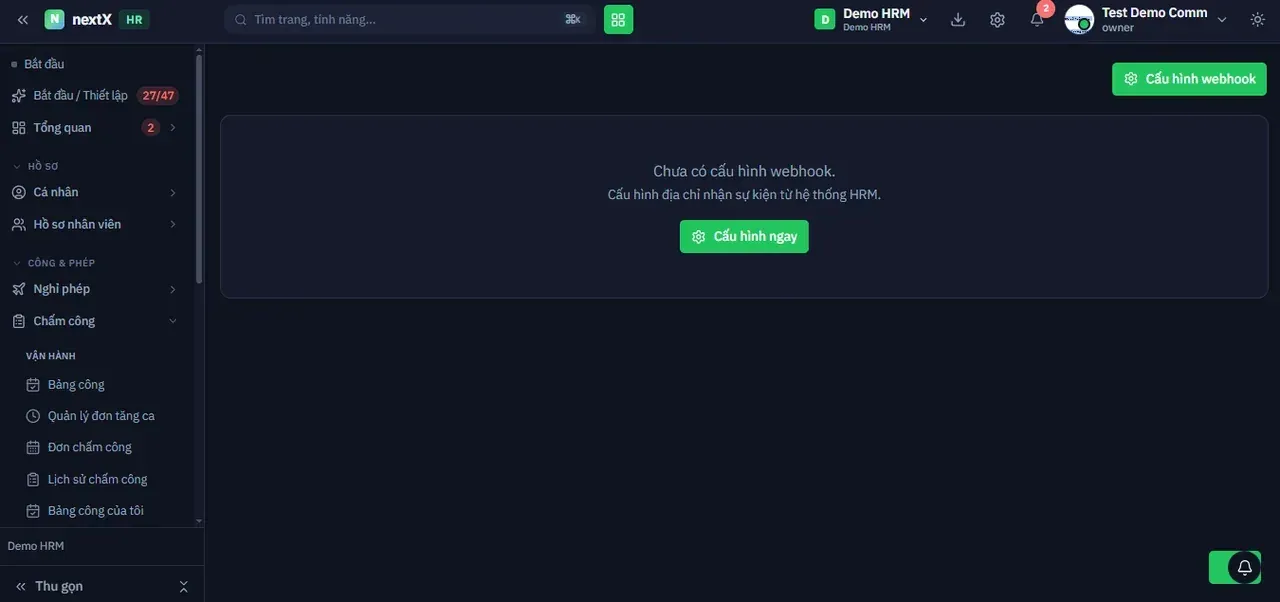Click the Chấm công clipboard icon
This screenshot has width=1280, height=602.
18,321
